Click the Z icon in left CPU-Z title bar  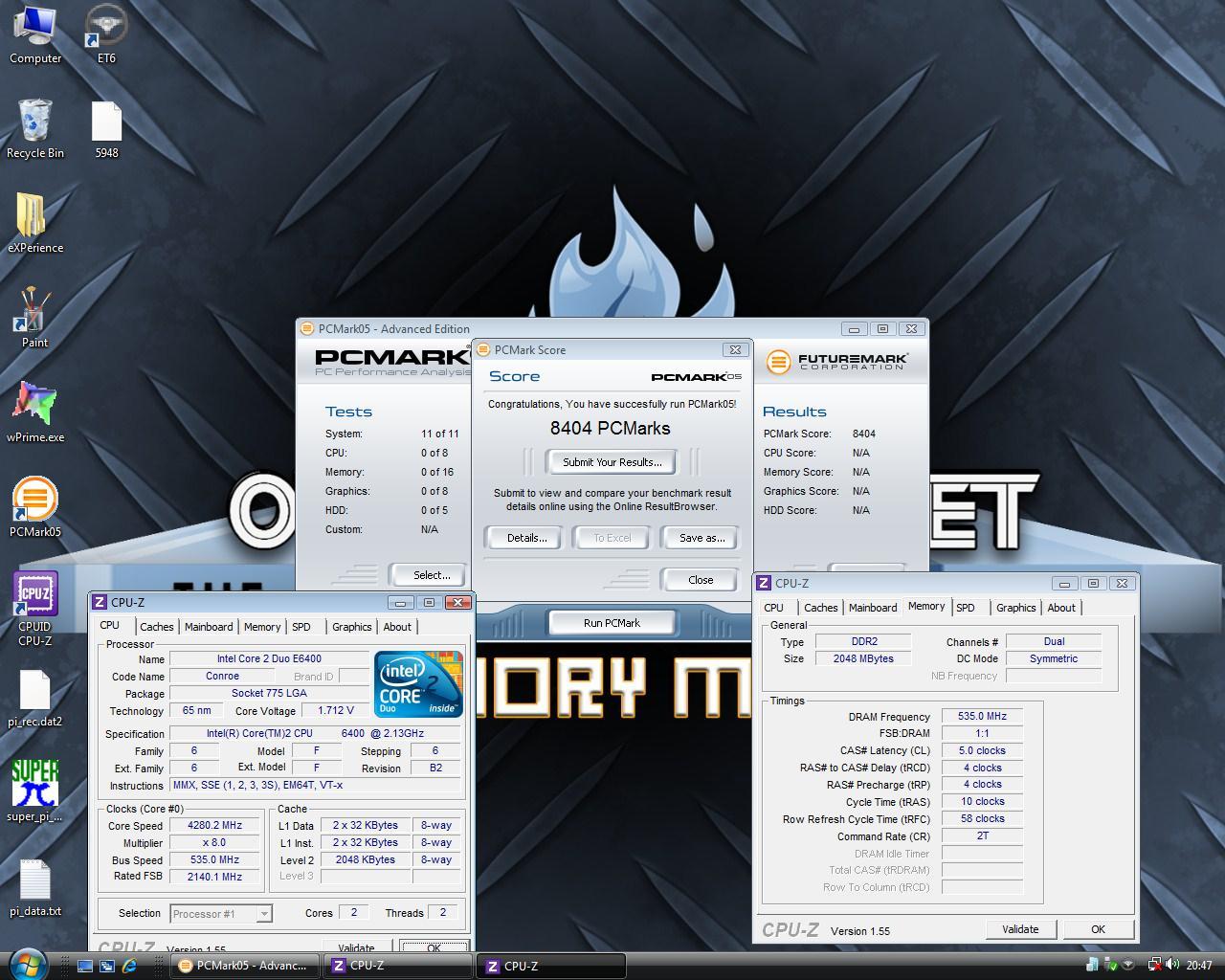click(100, 602)
